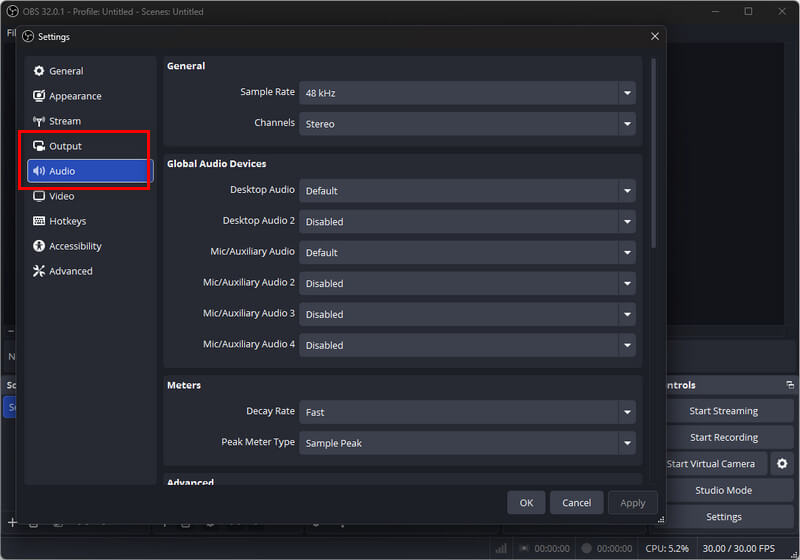Click the Apply button
This screenshot has width=800, height=560.
pos(633,503)
